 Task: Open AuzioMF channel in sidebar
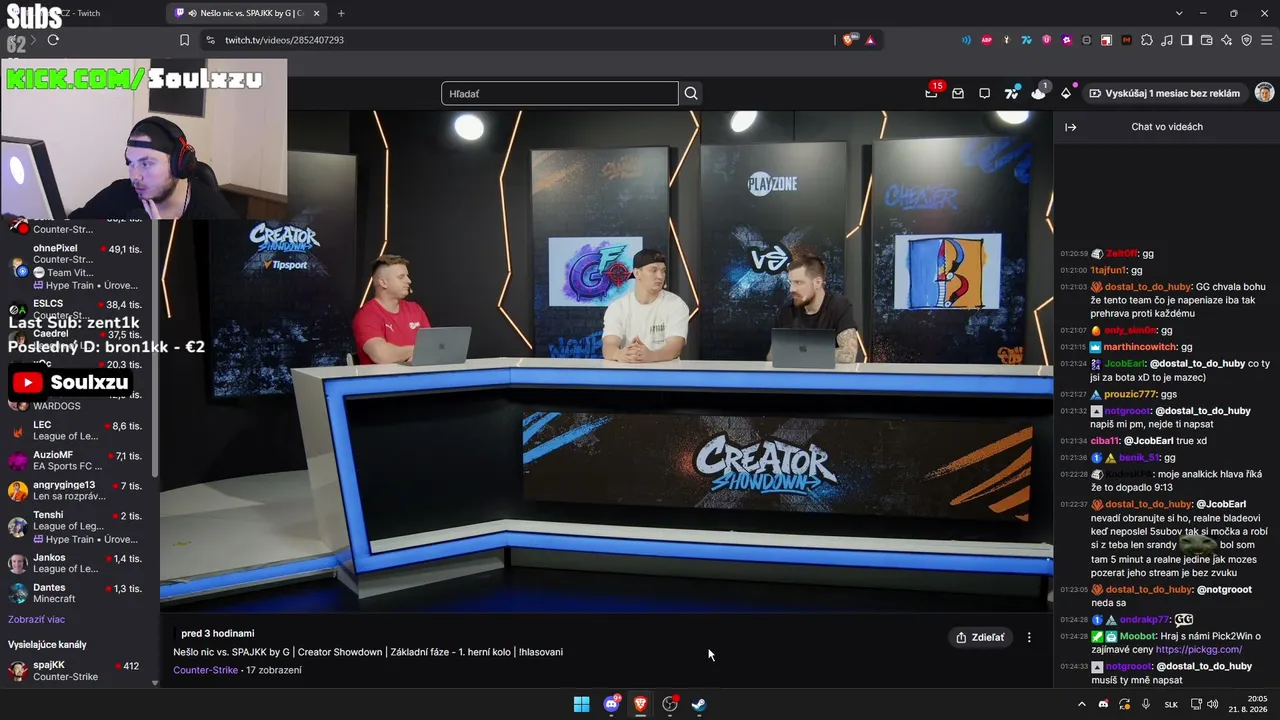[x=77, y=460]
